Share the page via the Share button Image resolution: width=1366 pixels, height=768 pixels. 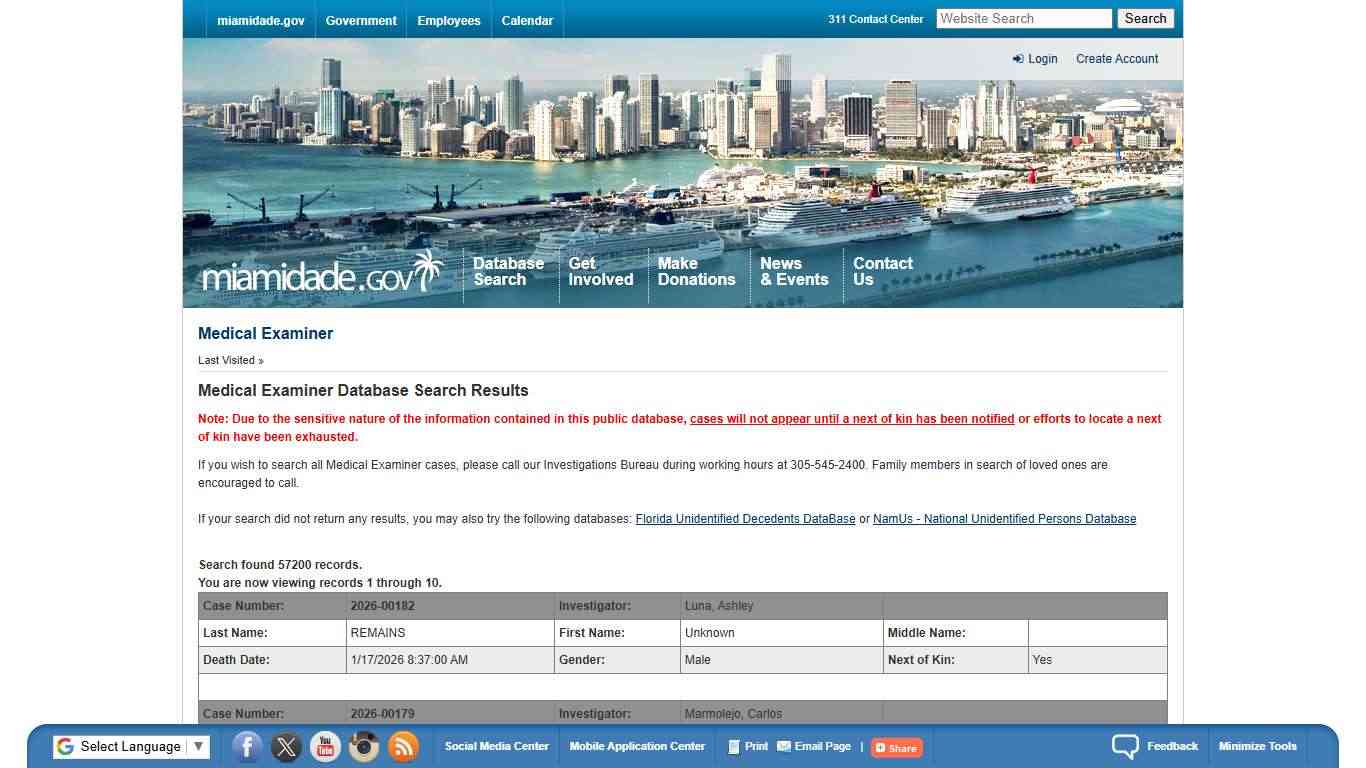click(896, 747)
